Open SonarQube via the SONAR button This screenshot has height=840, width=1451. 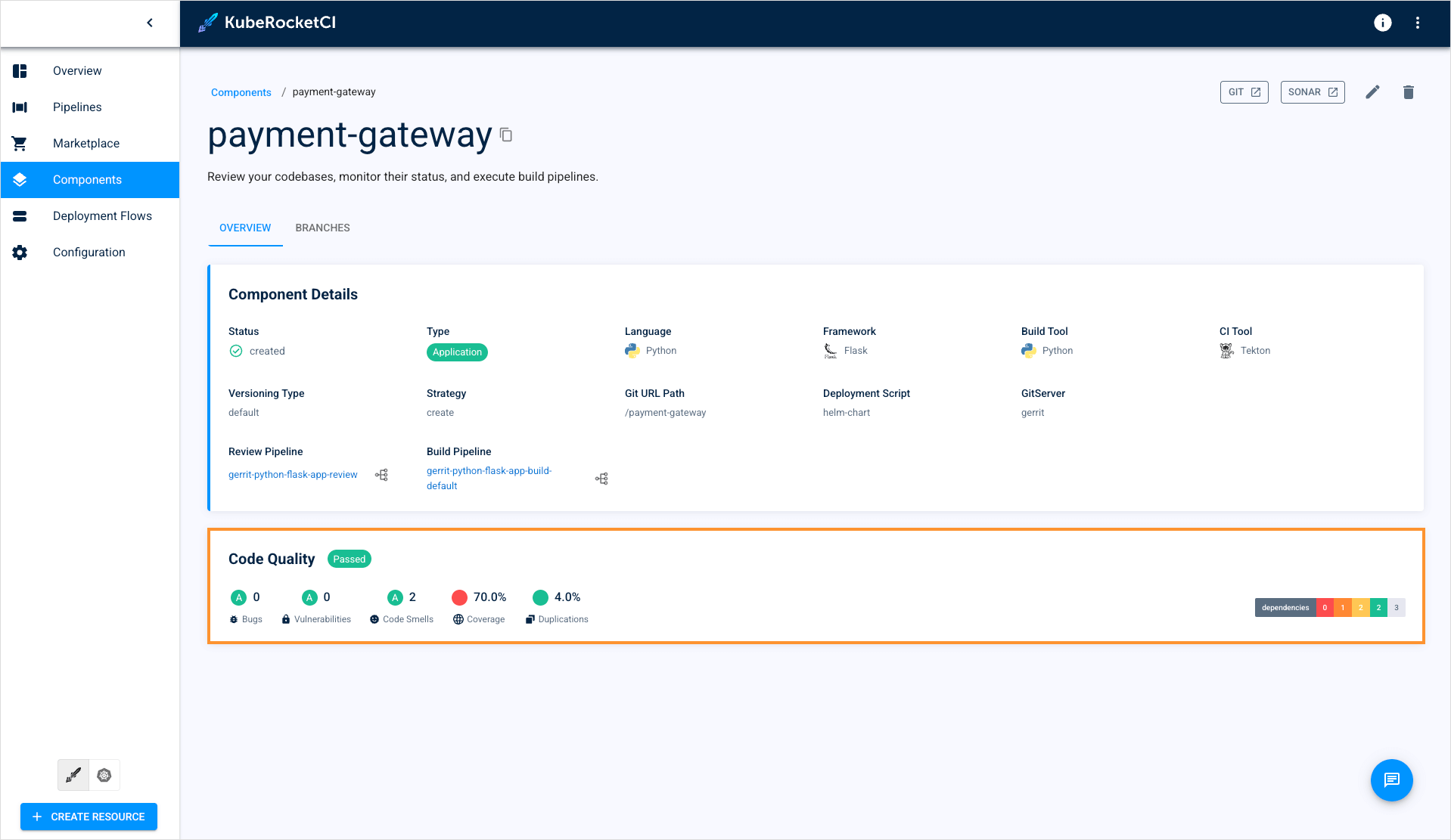point(1313,91)
